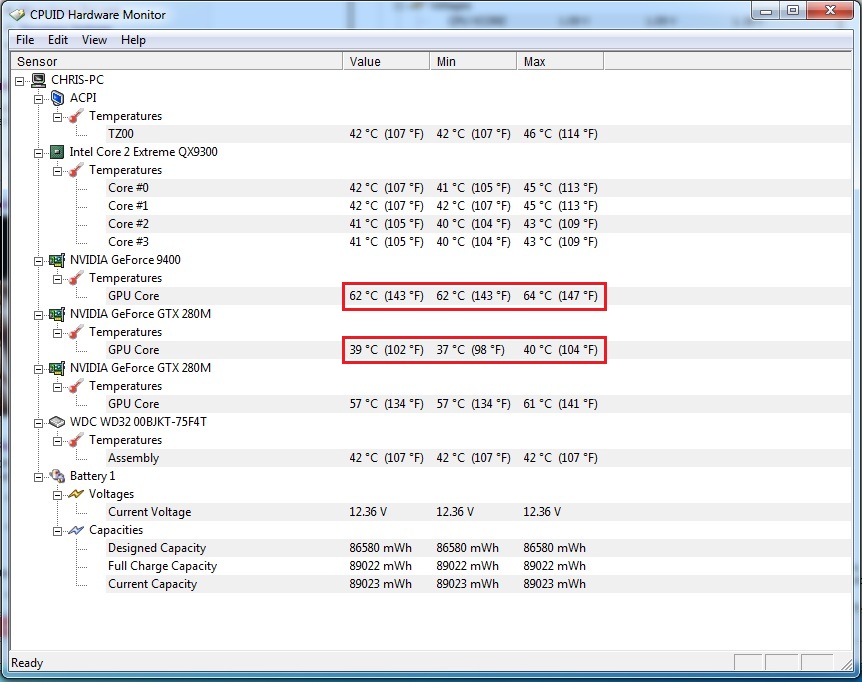Click the 64 °C max GPU Core value
862x682 pixels.
click(560, 296)
